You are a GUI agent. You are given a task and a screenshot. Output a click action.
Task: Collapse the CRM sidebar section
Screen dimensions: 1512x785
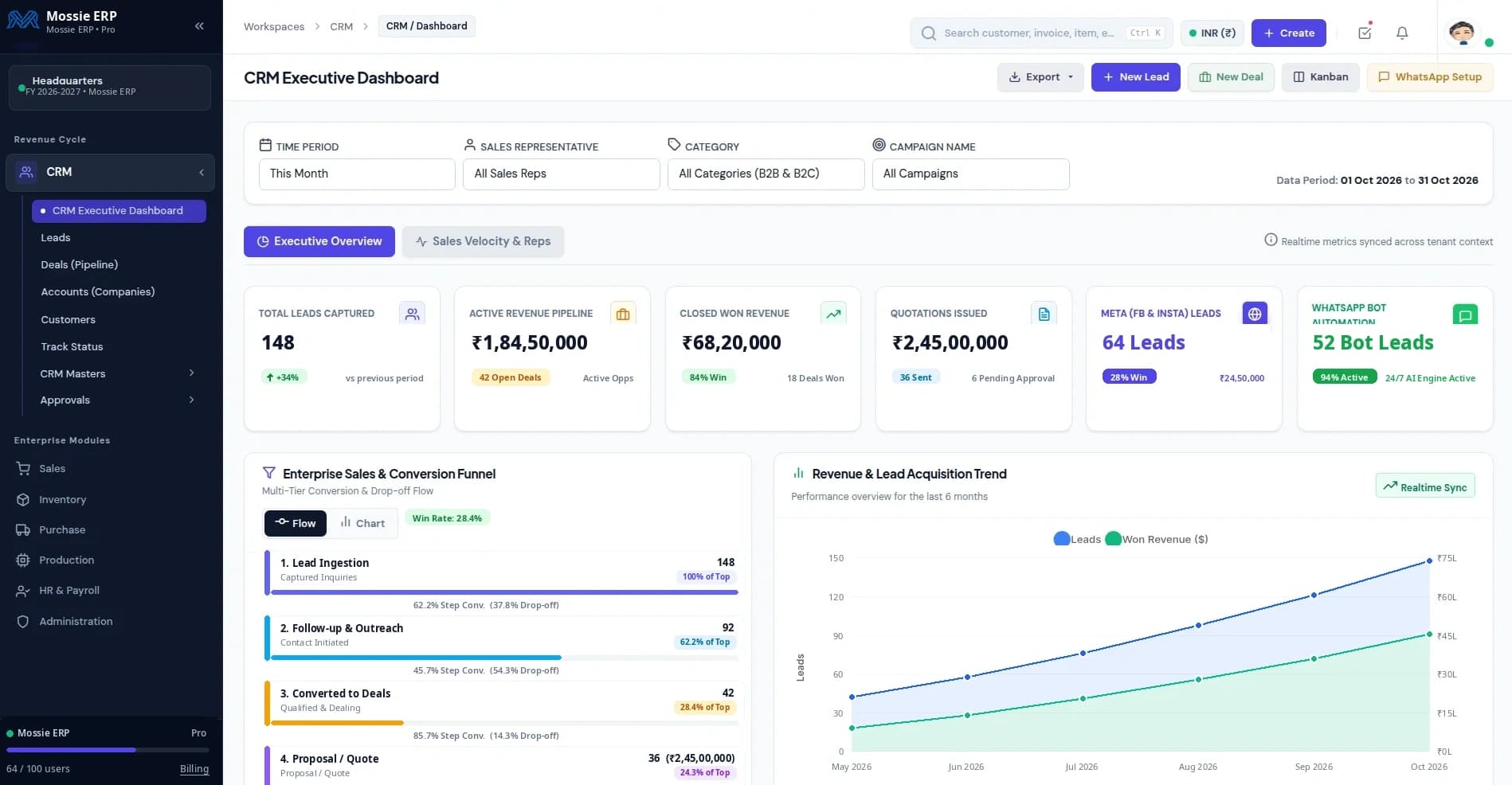click(x=202, y=172)
